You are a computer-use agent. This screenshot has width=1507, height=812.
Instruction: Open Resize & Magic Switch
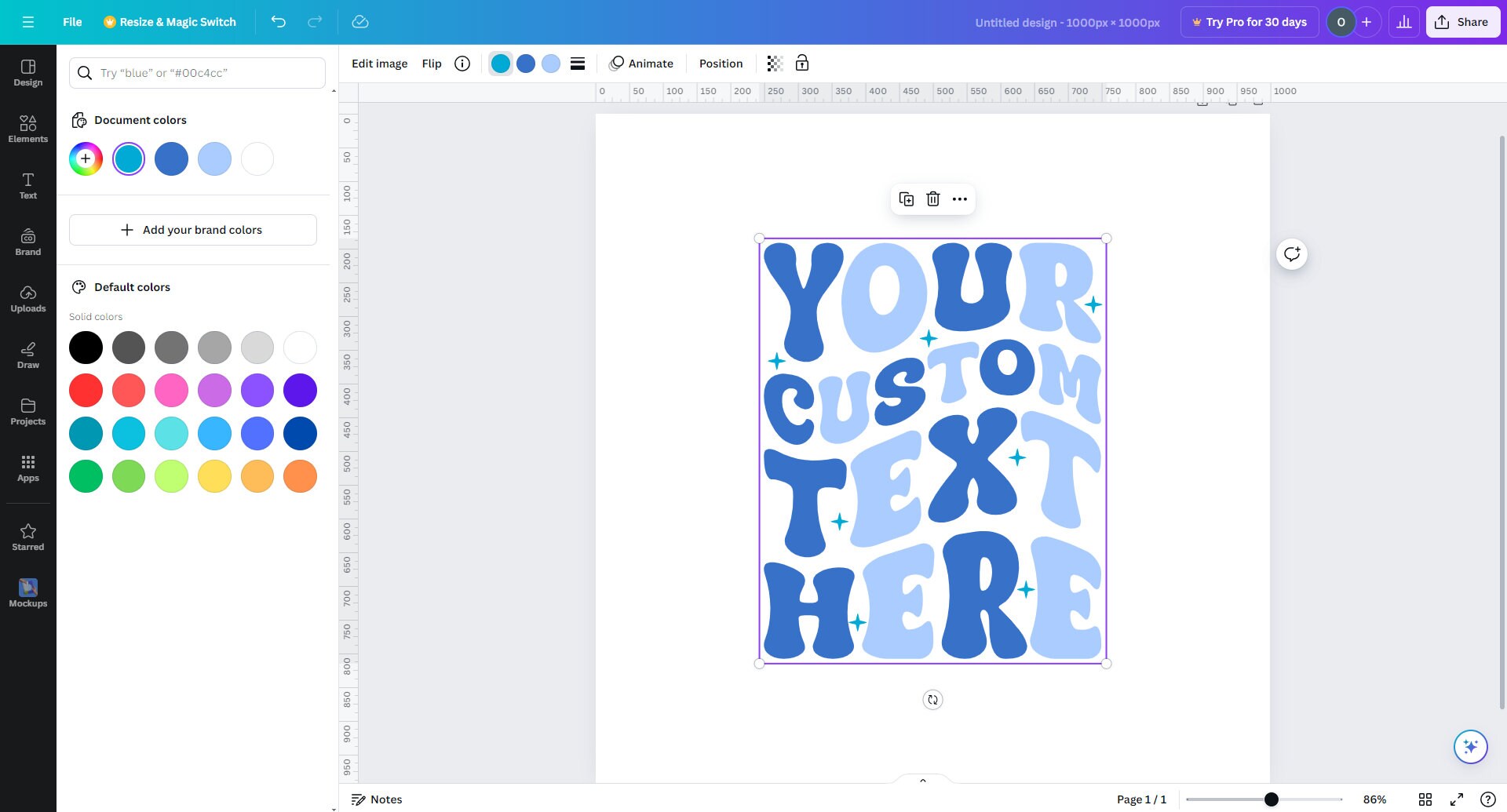tap(170, 22)
